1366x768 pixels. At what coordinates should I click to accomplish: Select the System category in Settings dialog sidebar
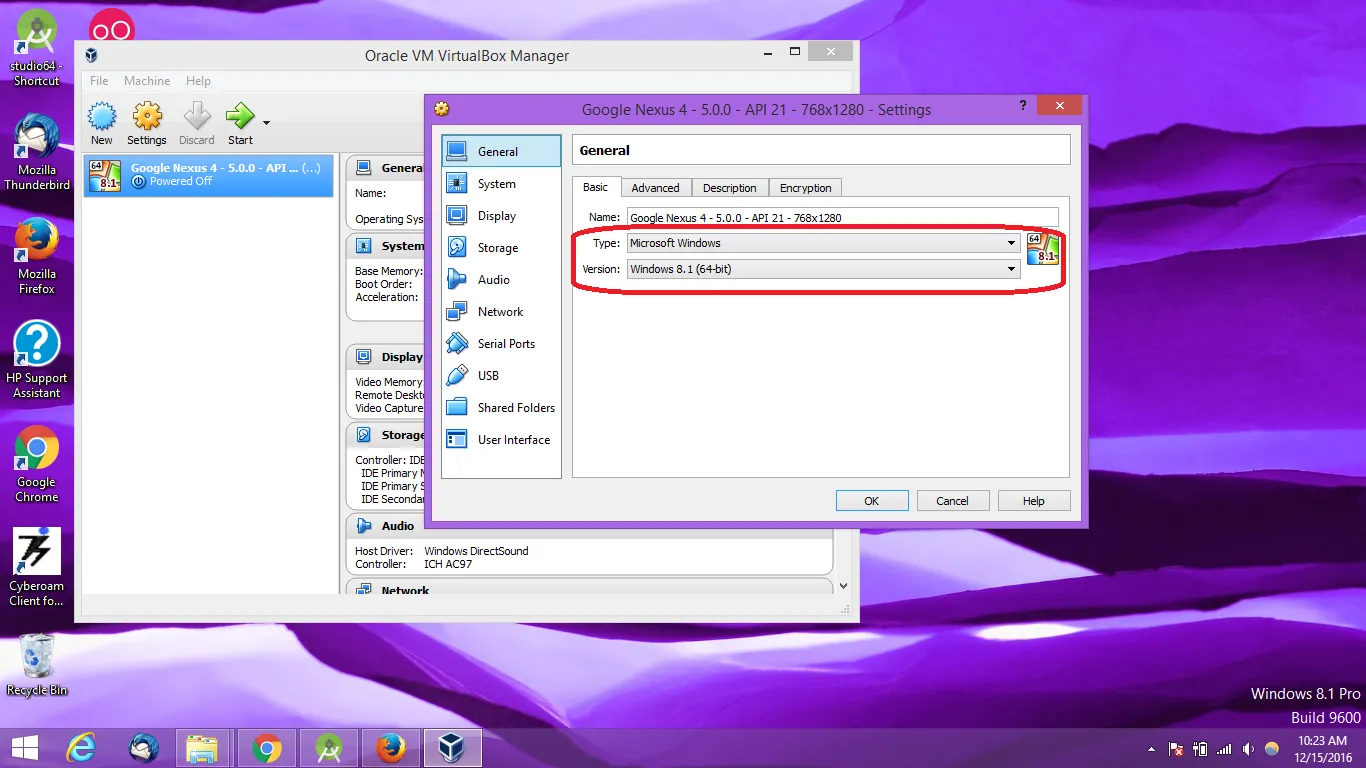tap(501, 183)
